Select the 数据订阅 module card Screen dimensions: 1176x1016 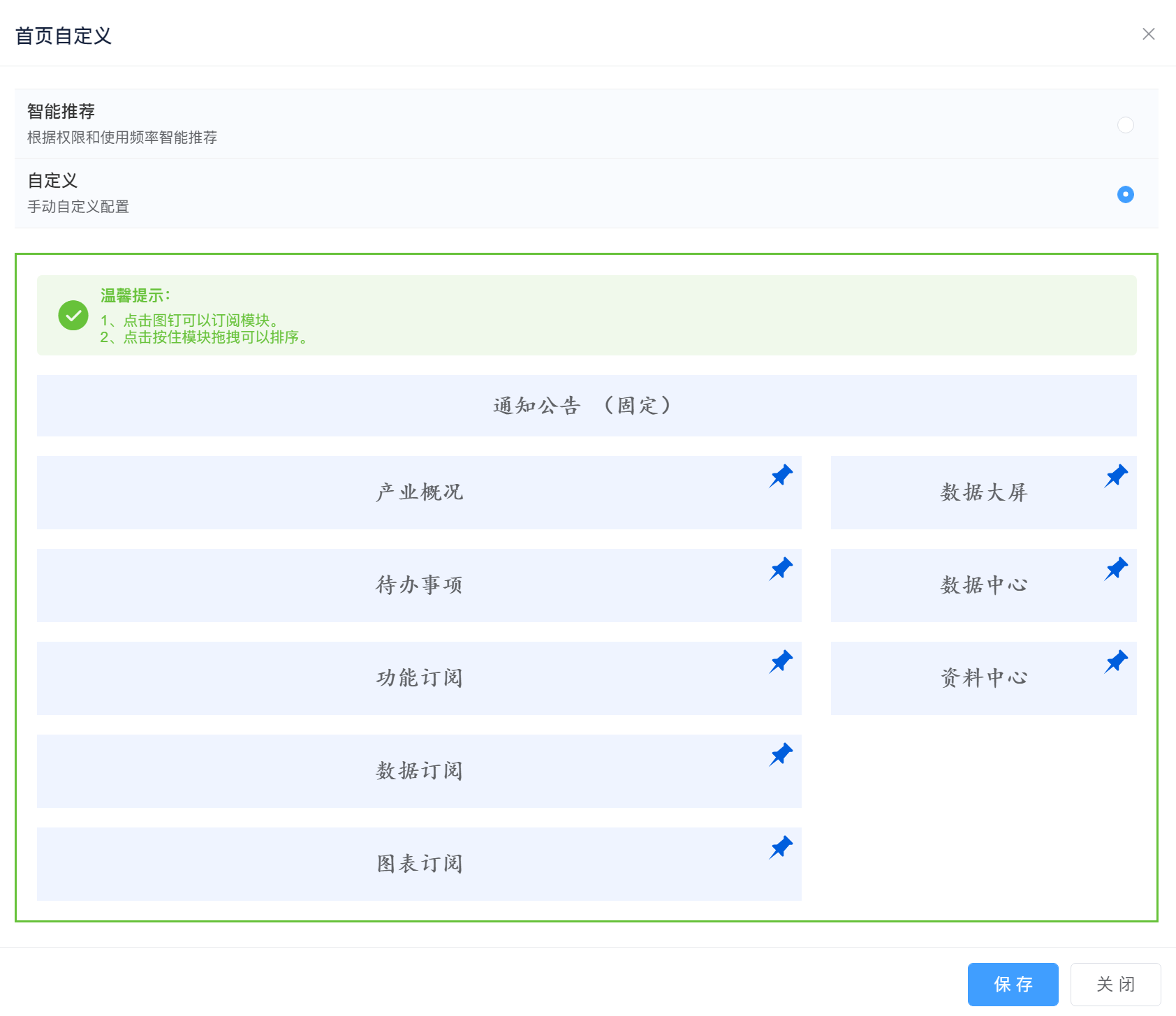point(419,771)
